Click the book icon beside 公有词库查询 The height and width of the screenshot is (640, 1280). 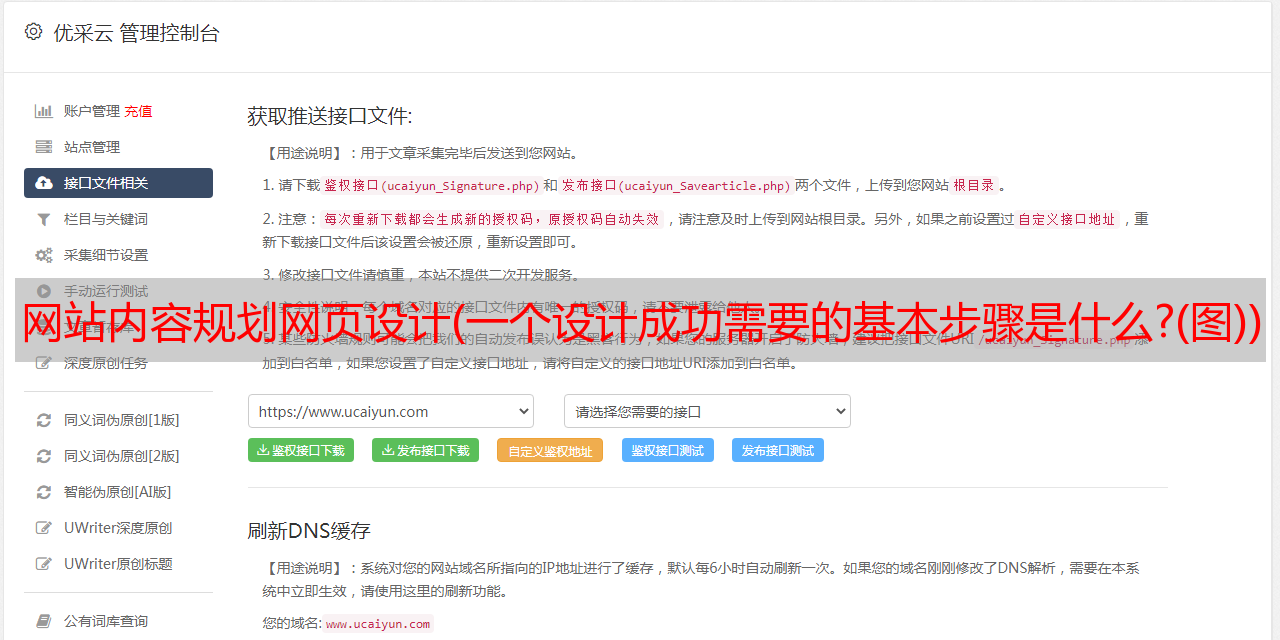(x=44, y=621)
